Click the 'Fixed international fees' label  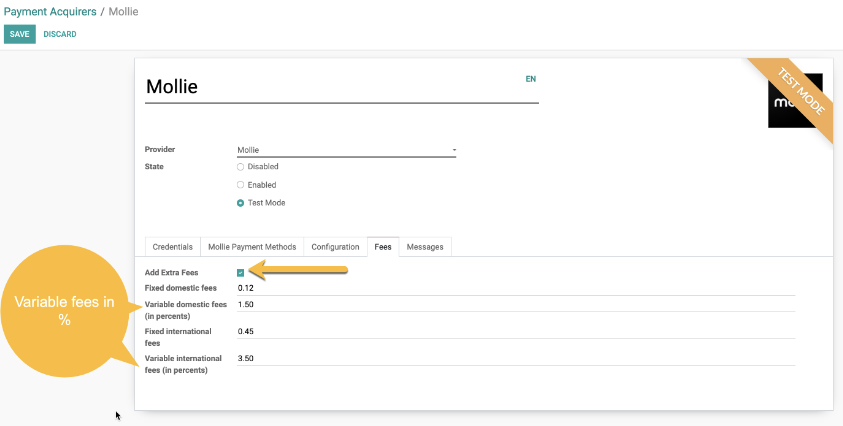(178, 337)
